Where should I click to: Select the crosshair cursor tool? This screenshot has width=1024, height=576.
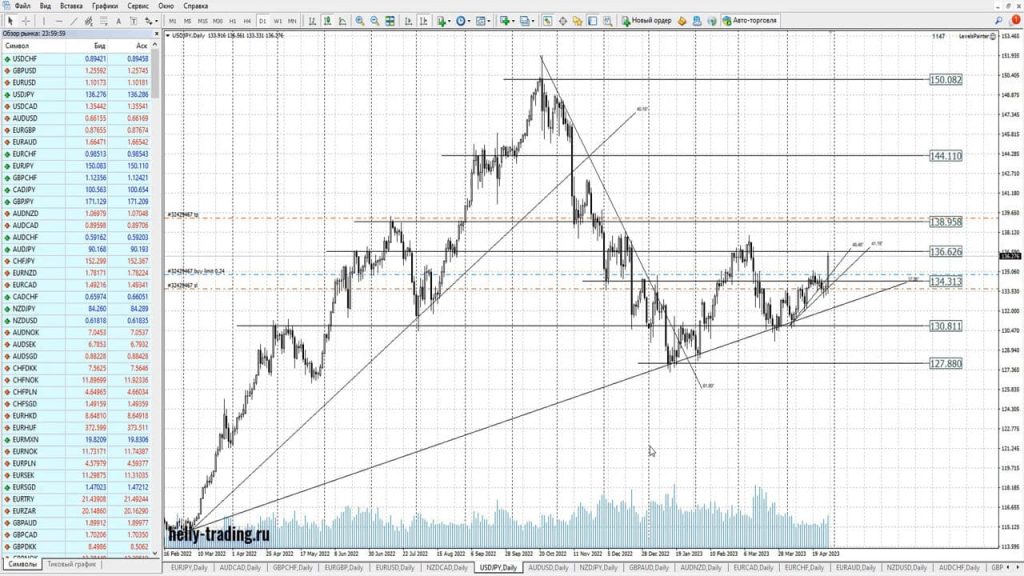point(25,20)
